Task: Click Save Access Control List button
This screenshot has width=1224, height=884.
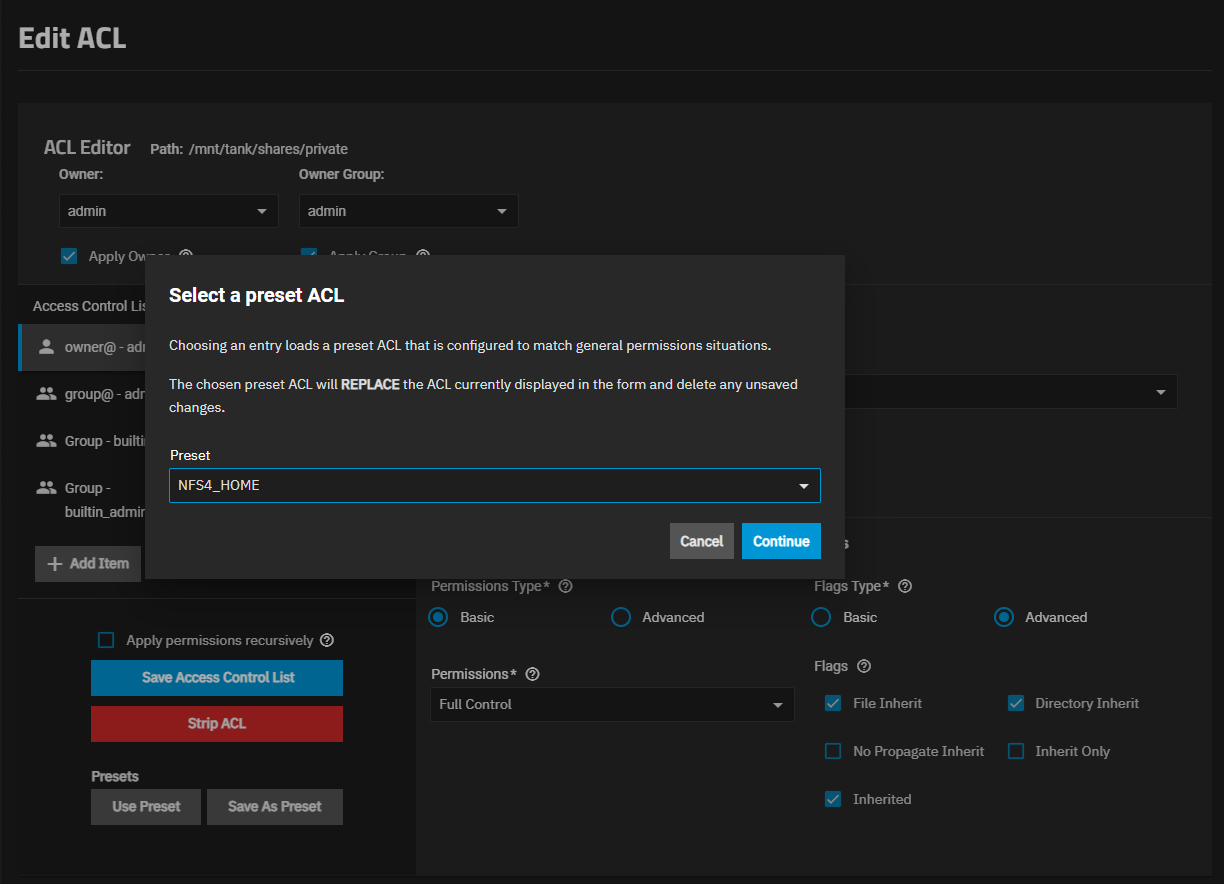Action: coord(217,678)
